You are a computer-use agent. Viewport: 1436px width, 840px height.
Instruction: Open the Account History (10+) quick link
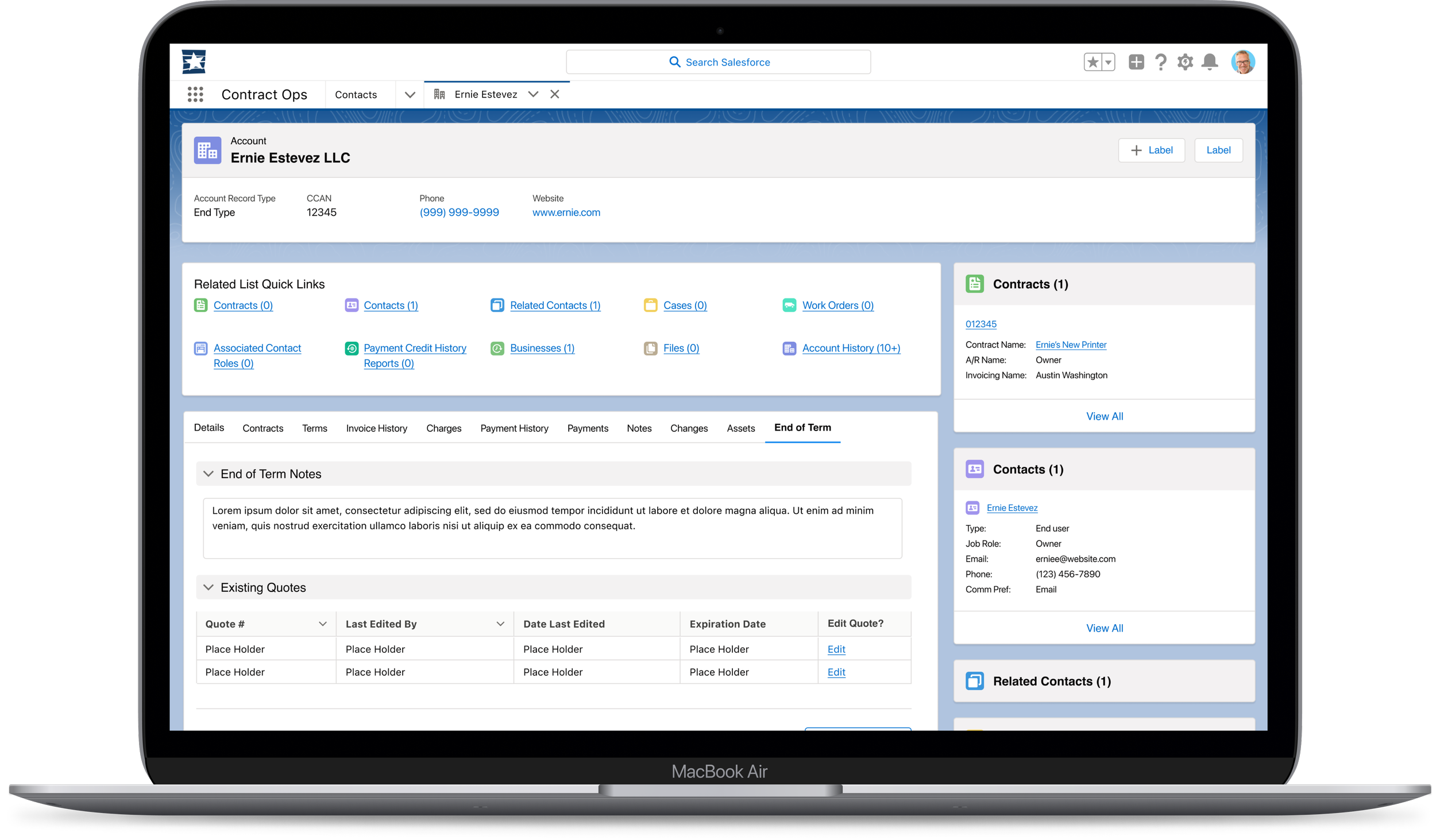851,348
